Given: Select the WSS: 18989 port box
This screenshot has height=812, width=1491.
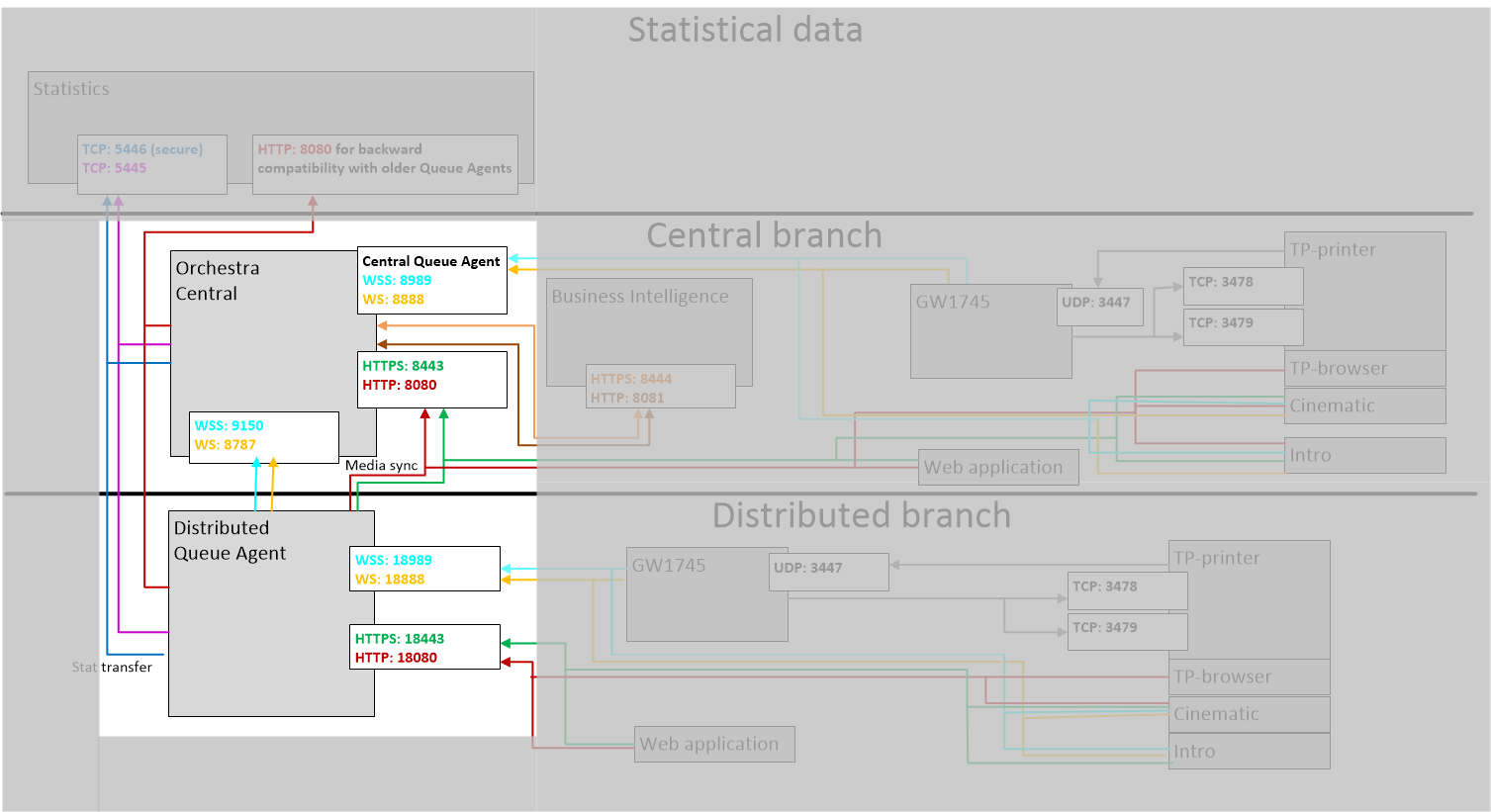Looking at the screenshot, I should tap(424, 570).
